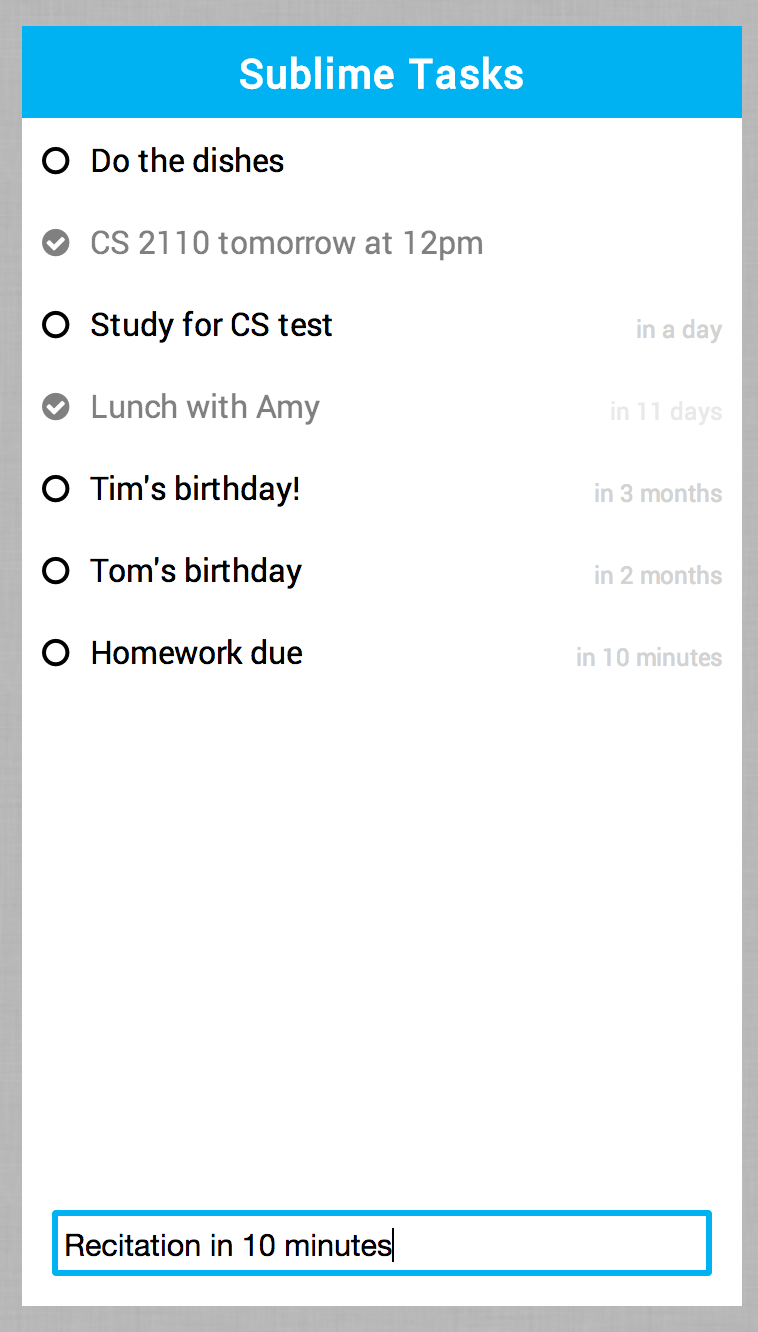This screenshot has height=1332, width=758.
Task: Uncheck the CS 2110 tomorrow task
Action: [56, 243]
